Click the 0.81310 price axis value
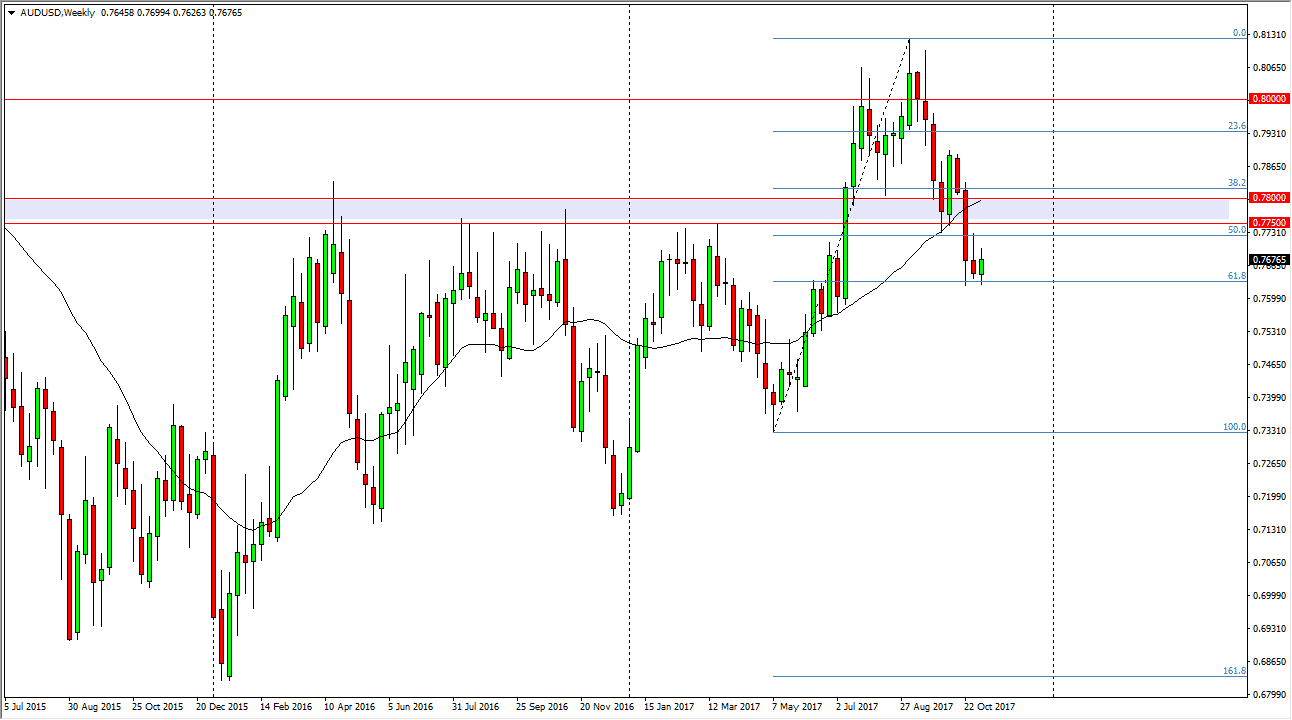The height and width of the screenshot is (720, 1292). click(x=1268, y=34)
